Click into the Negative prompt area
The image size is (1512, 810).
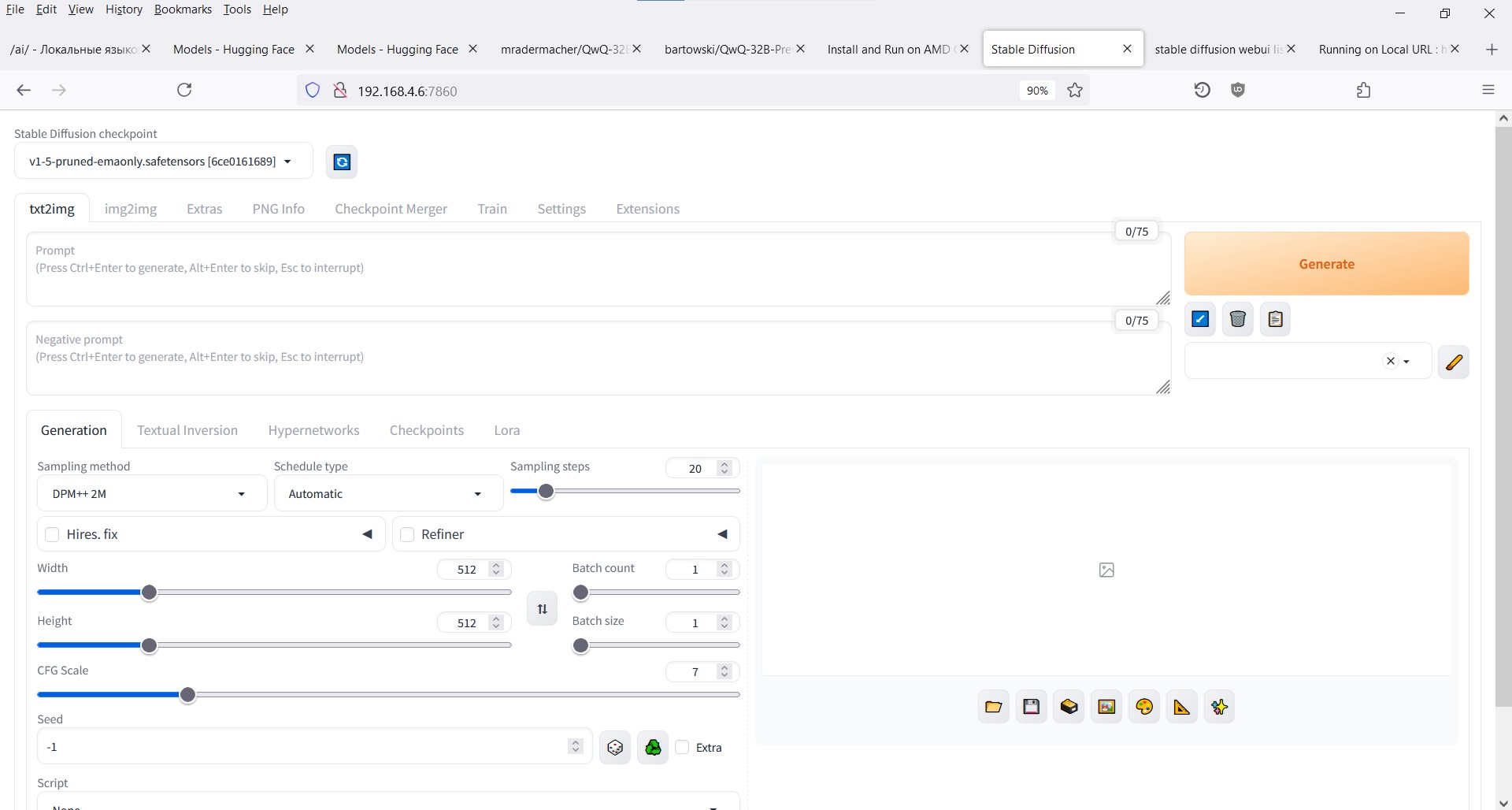598,358
